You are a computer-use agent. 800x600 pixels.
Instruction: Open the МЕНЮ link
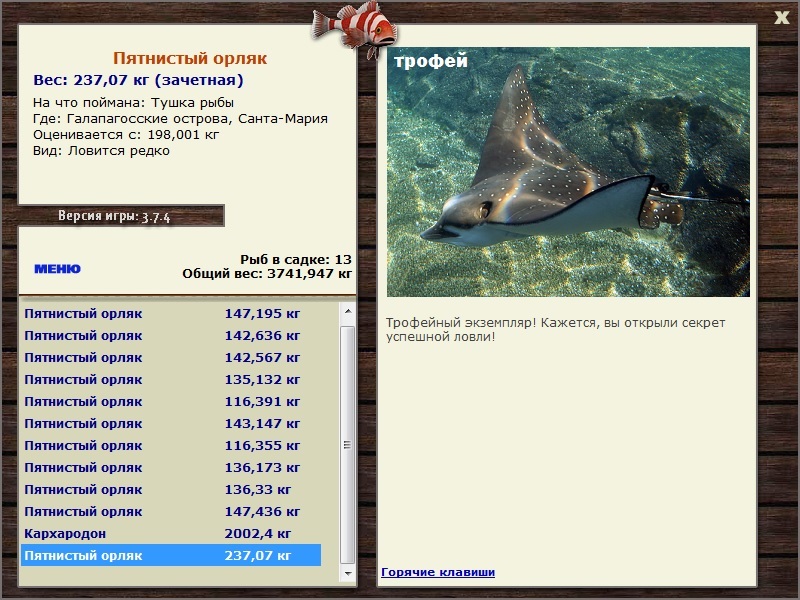(x=57, y=269)
